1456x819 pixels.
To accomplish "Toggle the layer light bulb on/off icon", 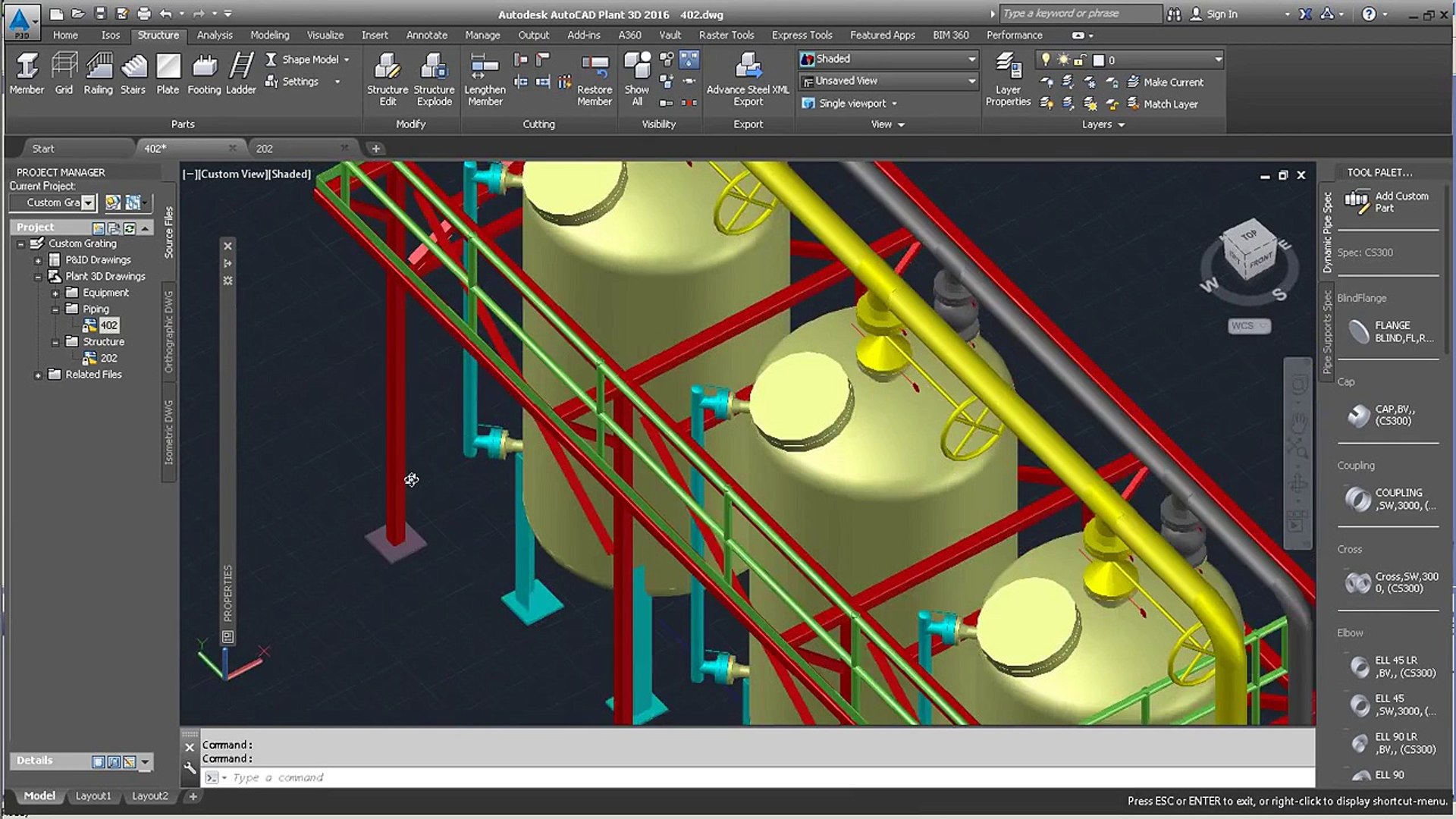I will pyautogui.click(x=1046, y=59).
